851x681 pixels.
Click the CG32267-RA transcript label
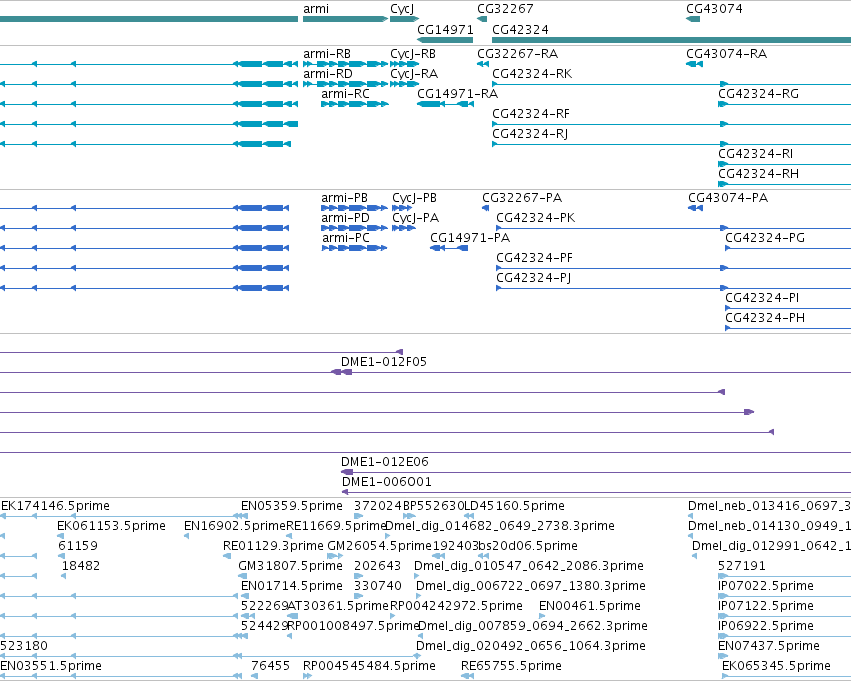[517, 54]
